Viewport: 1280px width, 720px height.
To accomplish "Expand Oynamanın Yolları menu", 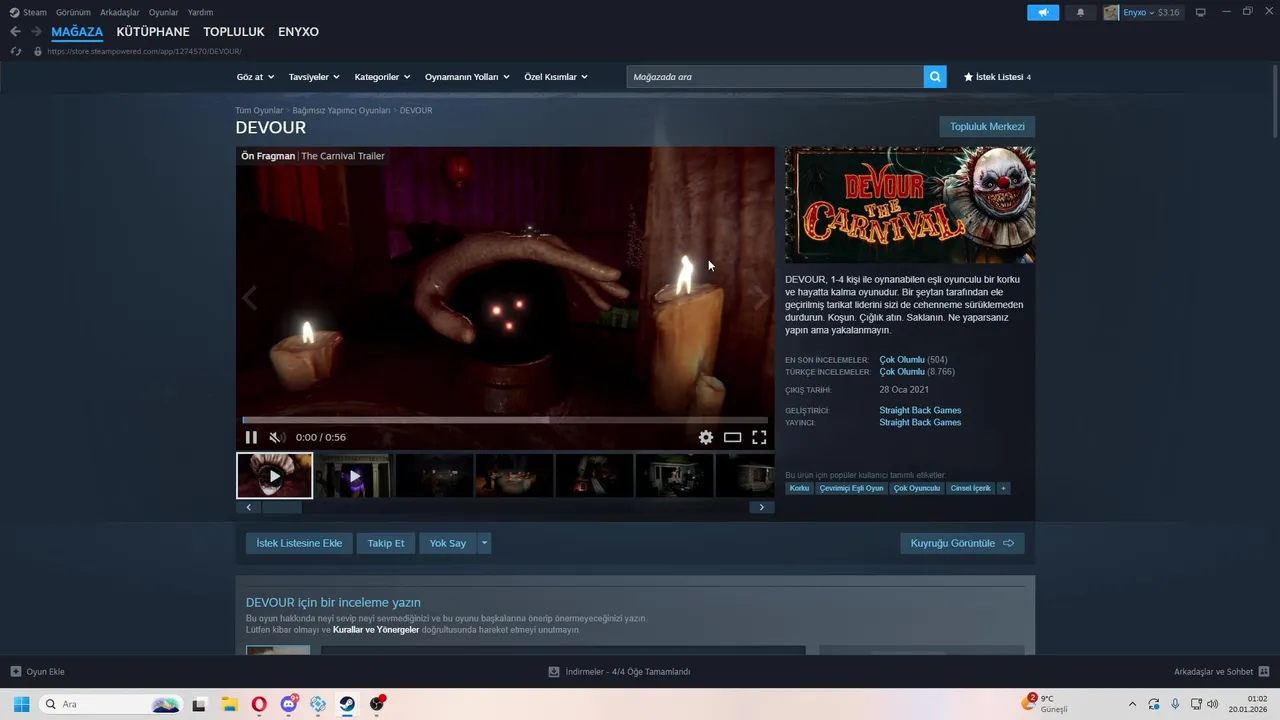I will point(467,77).
